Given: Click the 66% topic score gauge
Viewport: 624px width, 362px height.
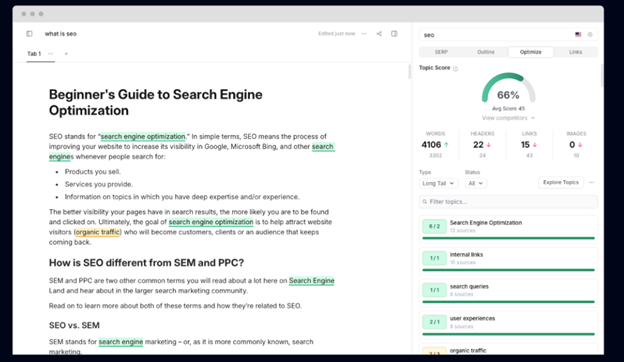Looking at the screenshot, I should (x=508, y=88).
